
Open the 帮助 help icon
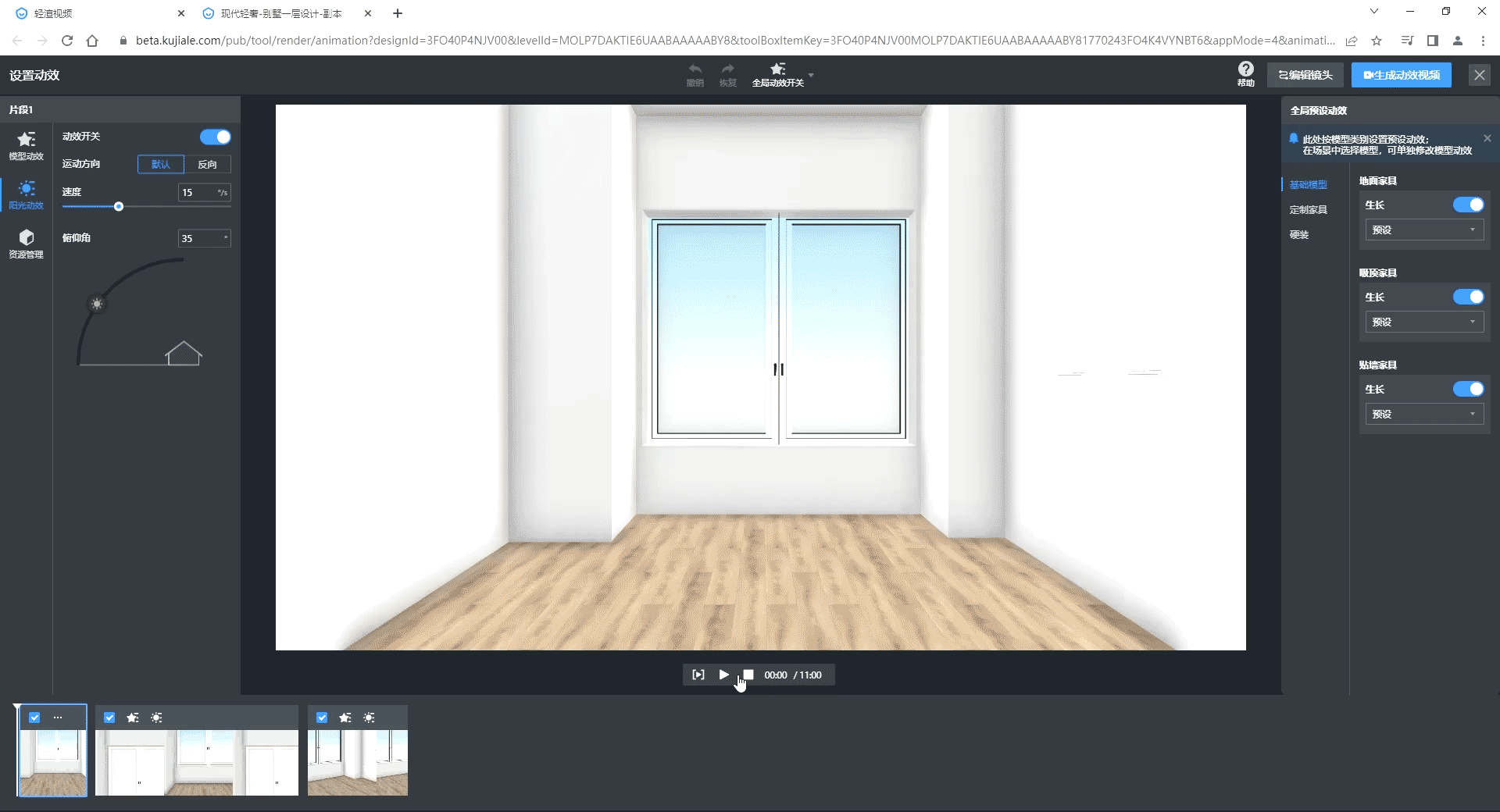(1245, 69)
